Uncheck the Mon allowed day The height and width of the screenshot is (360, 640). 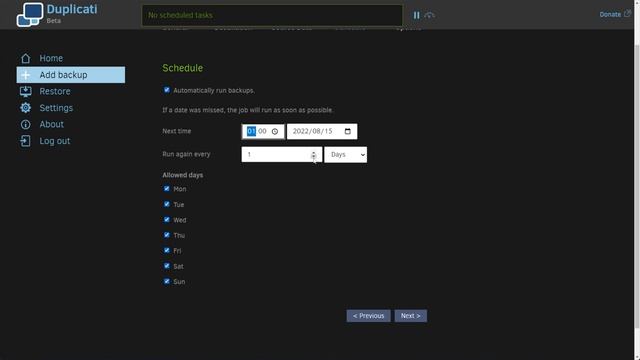coord(167,189)
